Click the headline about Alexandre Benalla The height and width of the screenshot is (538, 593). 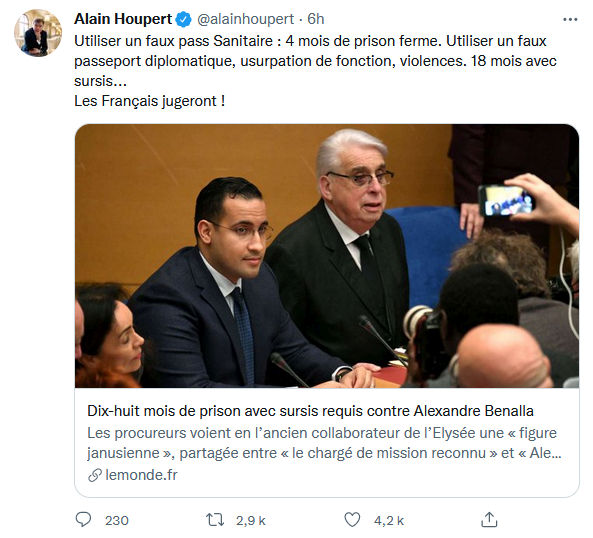click(310, 411)
